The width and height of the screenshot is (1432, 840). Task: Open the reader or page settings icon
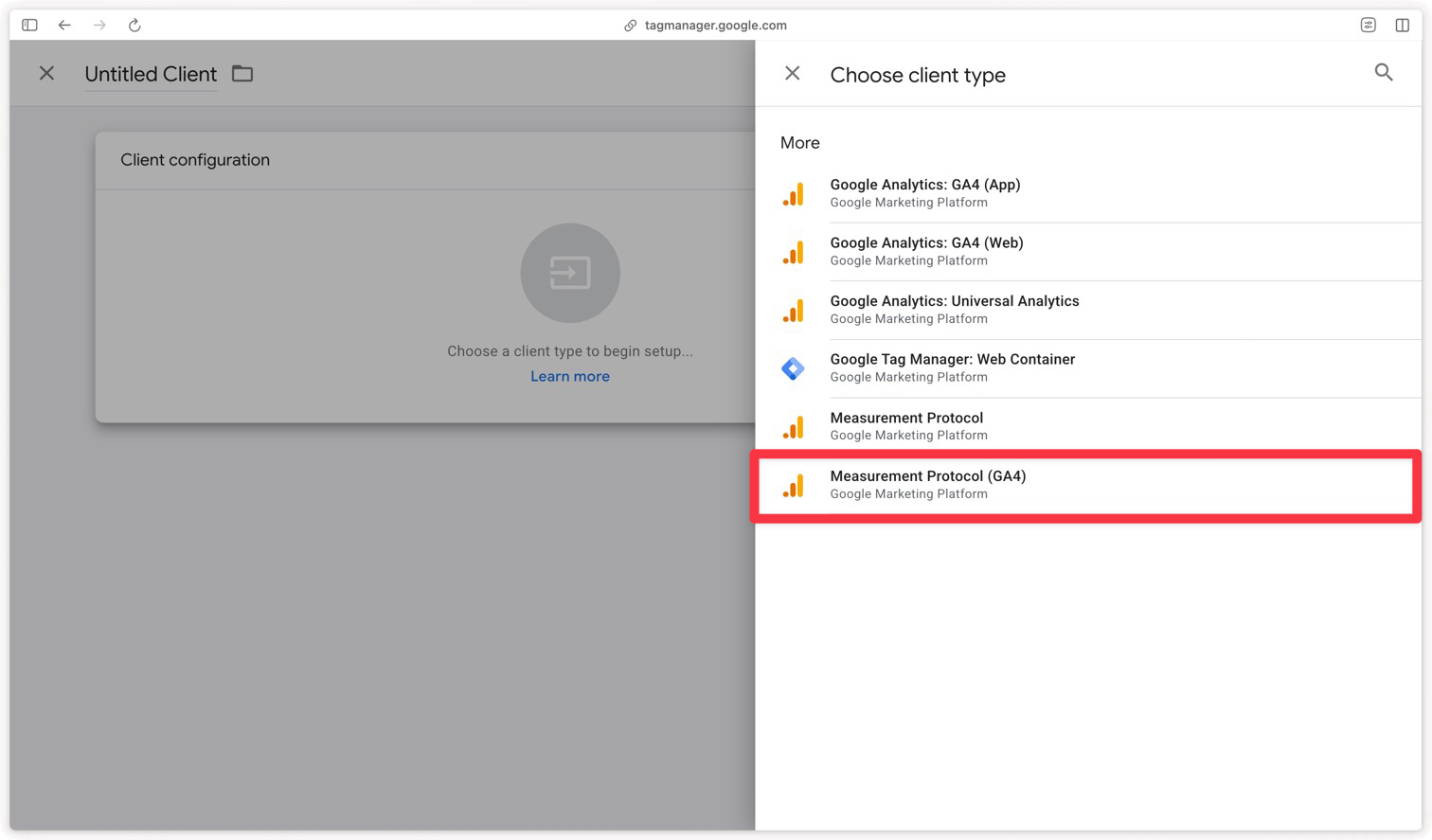pos(1368,26)
